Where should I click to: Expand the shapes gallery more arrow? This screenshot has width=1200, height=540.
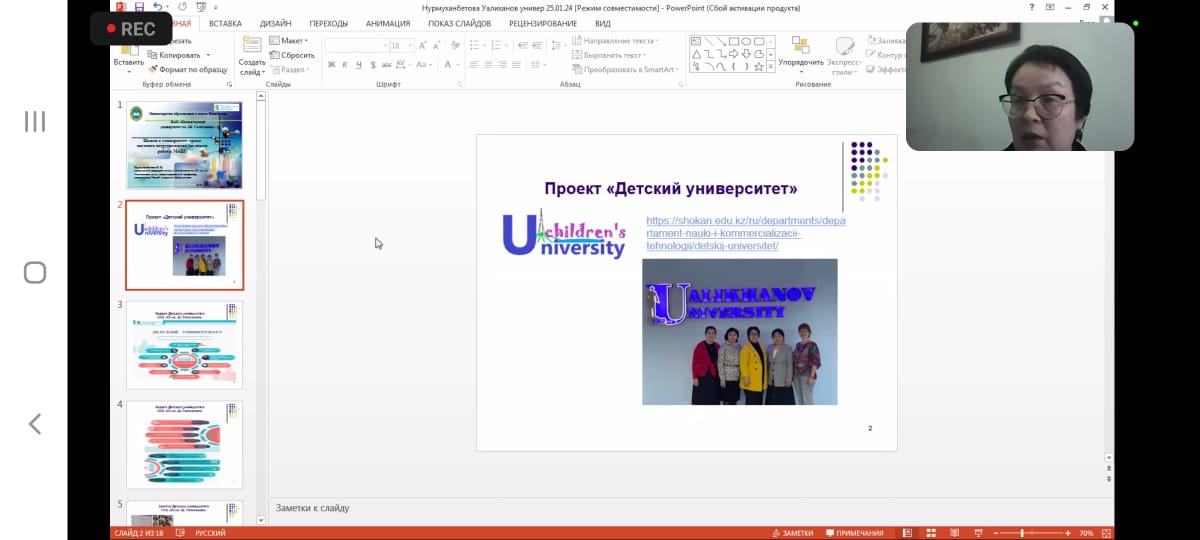(x=771, y=67)
